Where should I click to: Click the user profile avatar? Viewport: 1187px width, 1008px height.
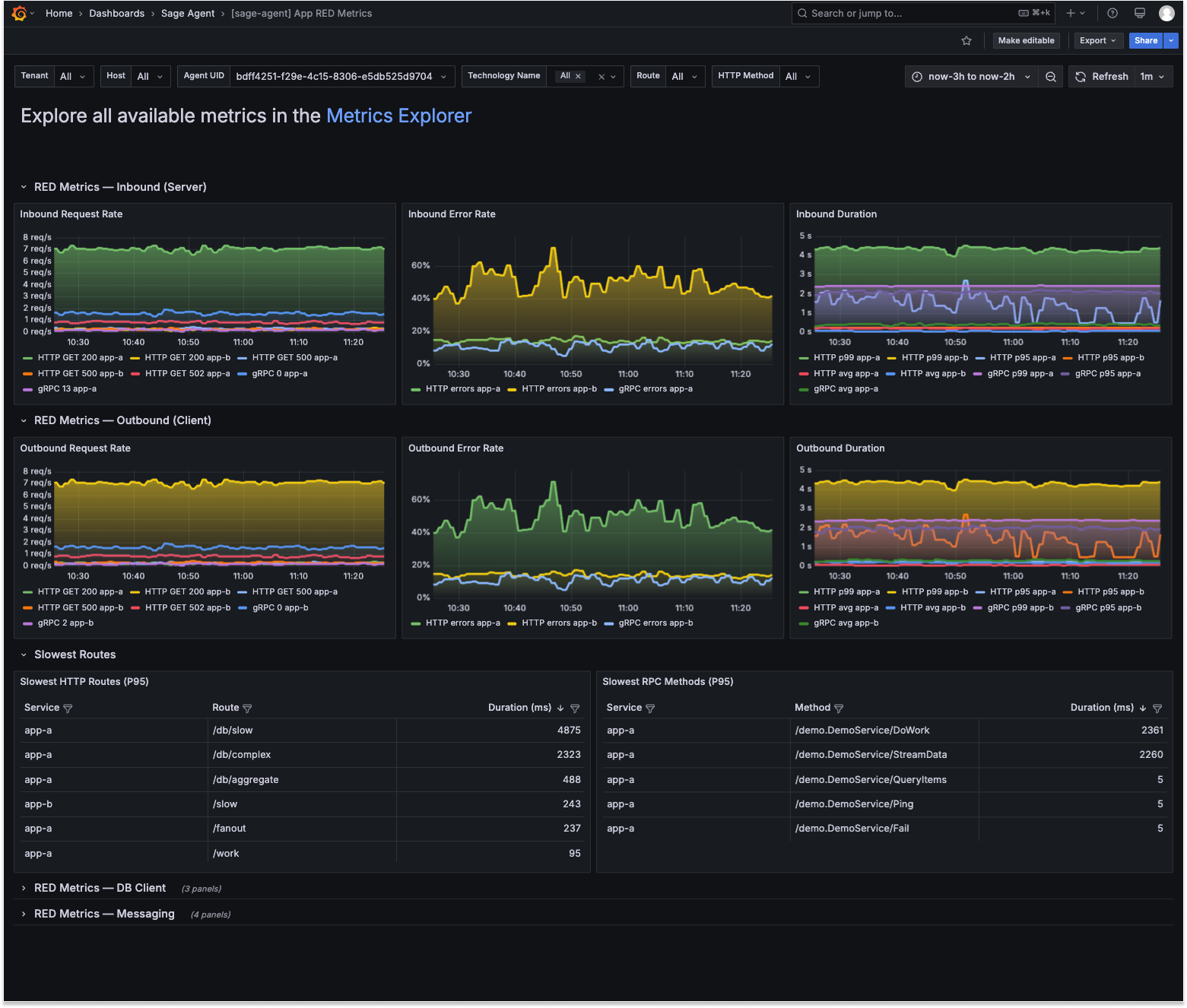[1166, 14]
